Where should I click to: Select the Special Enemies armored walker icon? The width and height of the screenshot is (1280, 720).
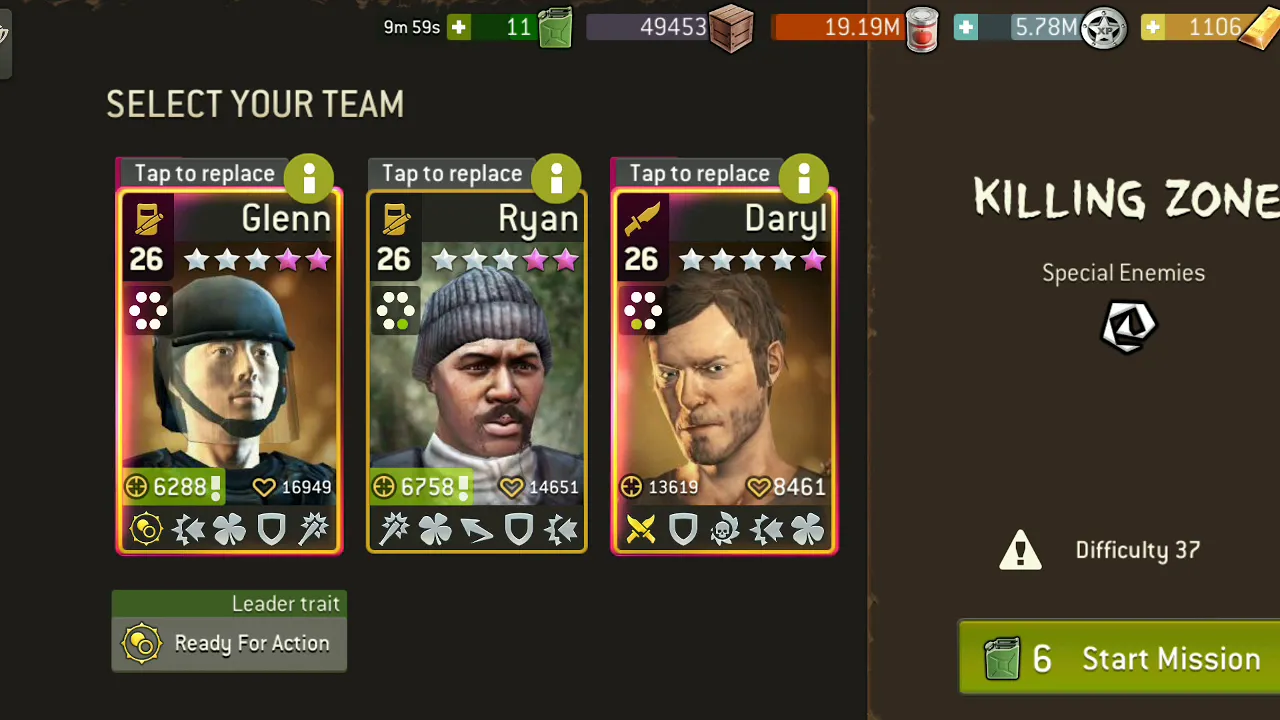point(1128,326)
